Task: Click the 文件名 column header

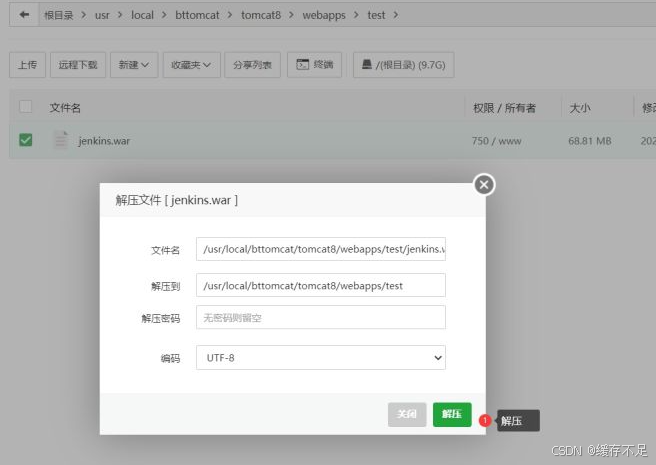Action: click(65, 108)
